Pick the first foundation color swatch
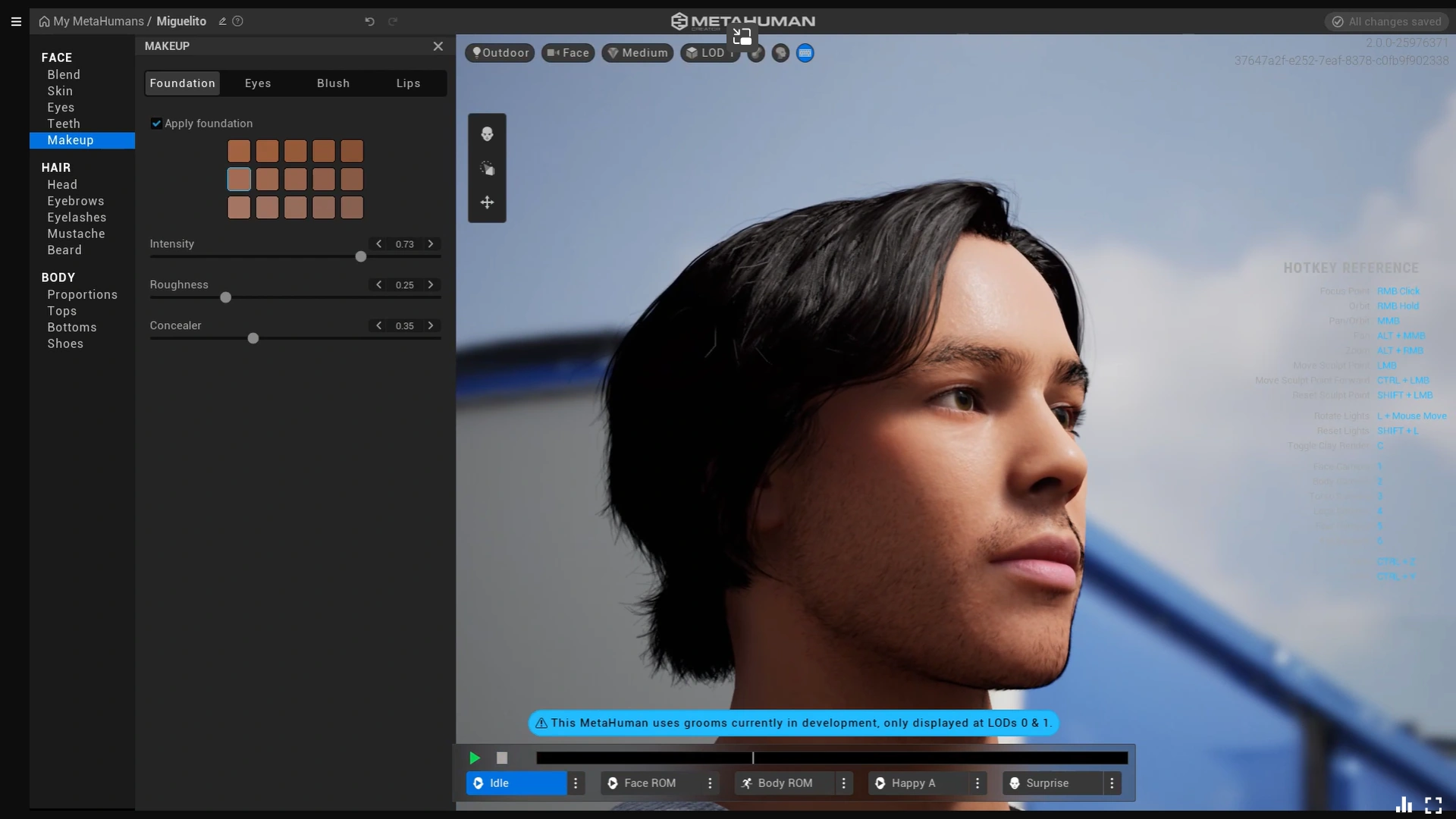Image resolution: width=1456 pixels, height=819 pixels. [239, 151]
